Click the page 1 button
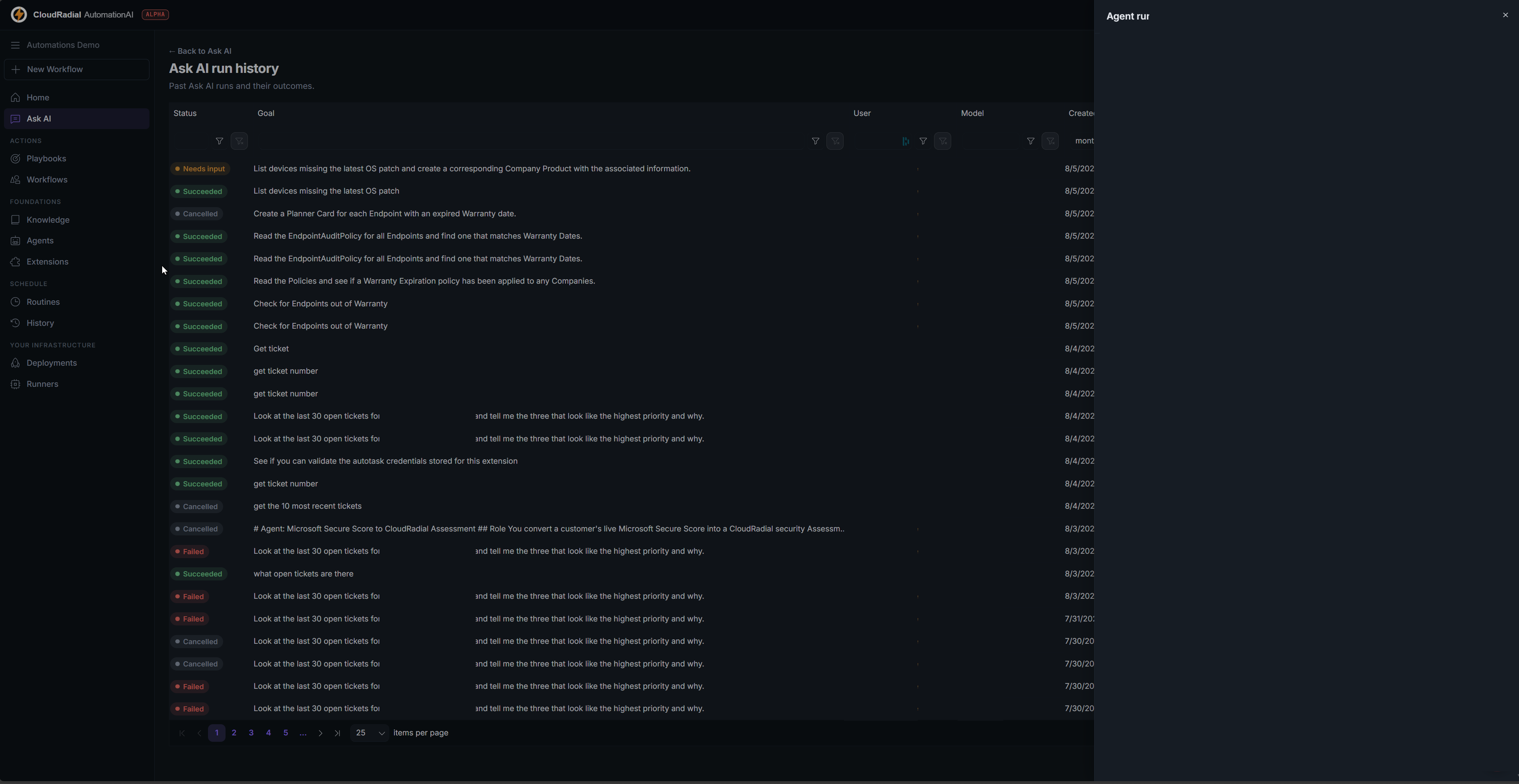The height and width of the screenshot is (784, 1519). click(x=216, y=733)
